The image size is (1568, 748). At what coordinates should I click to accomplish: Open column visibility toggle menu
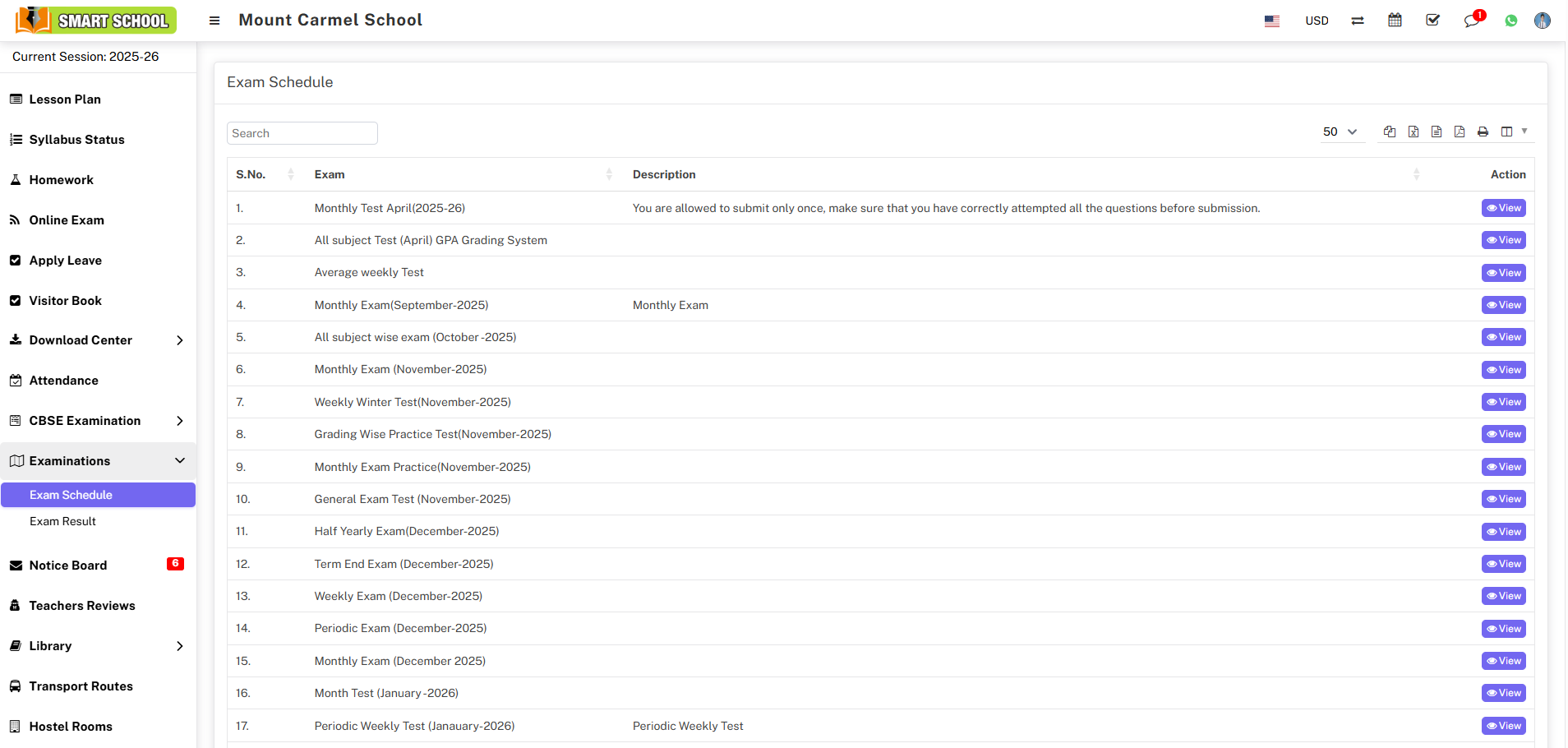click(x=1512, y=132)
